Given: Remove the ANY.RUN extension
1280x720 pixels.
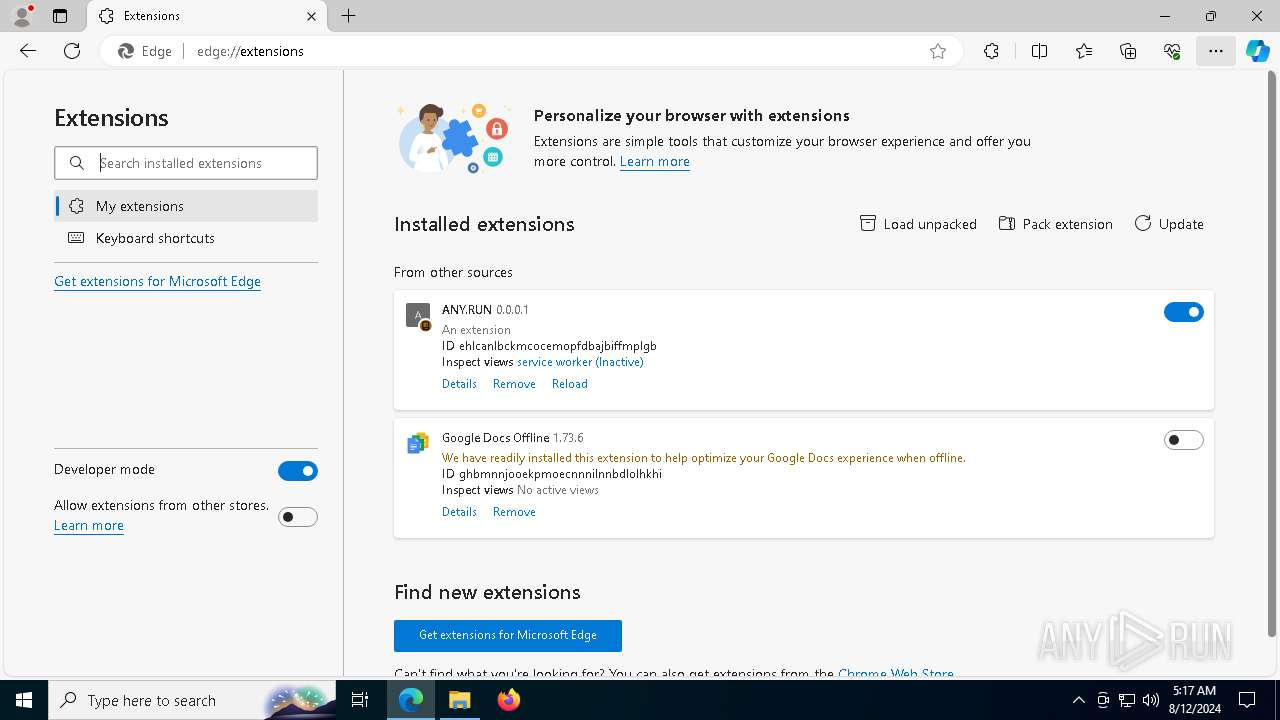Looking at the screenshot, I should [x=514, y=384].
